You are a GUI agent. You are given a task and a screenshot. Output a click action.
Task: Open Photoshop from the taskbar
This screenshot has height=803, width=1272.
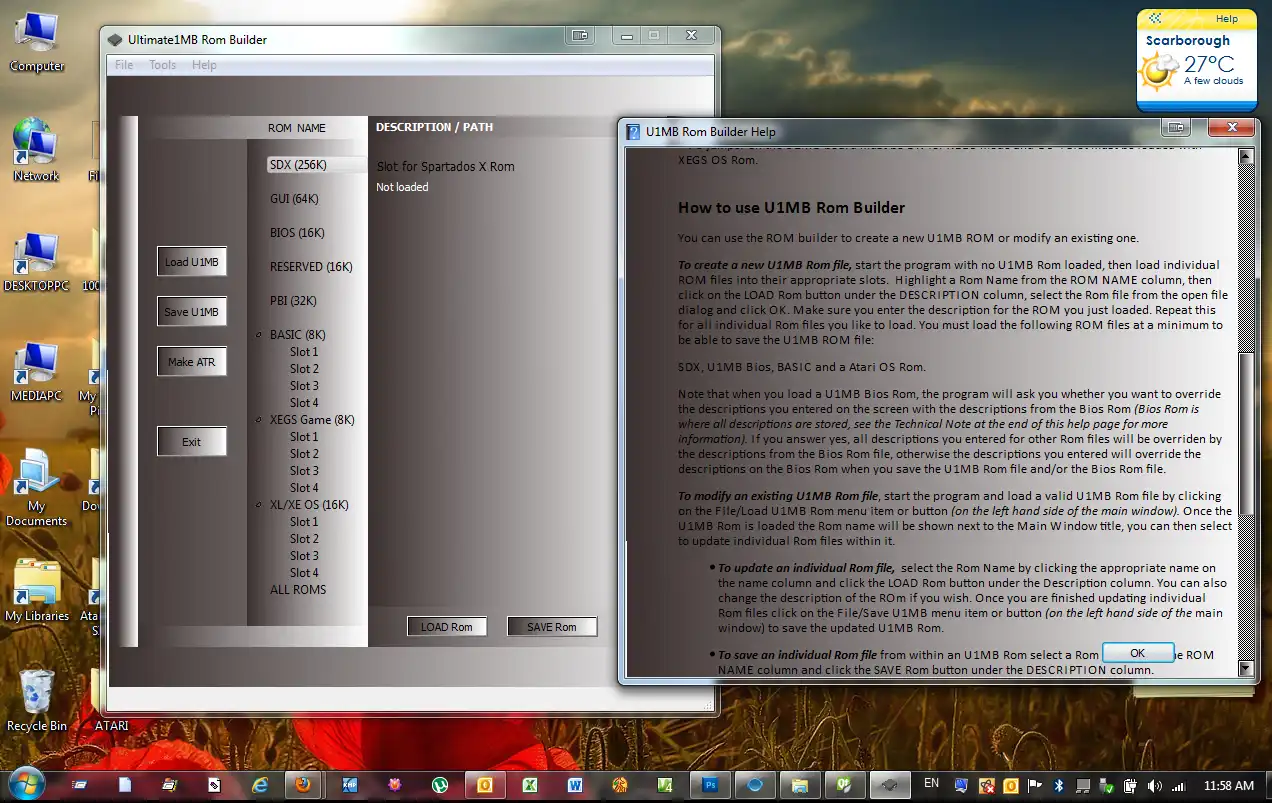[711, 785]
